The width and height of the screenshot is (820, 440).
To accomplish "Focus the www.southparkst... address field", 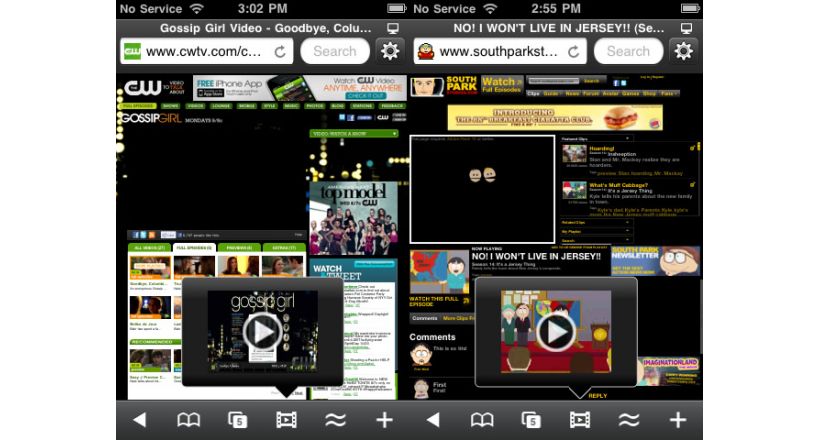I will coord(500,51).
